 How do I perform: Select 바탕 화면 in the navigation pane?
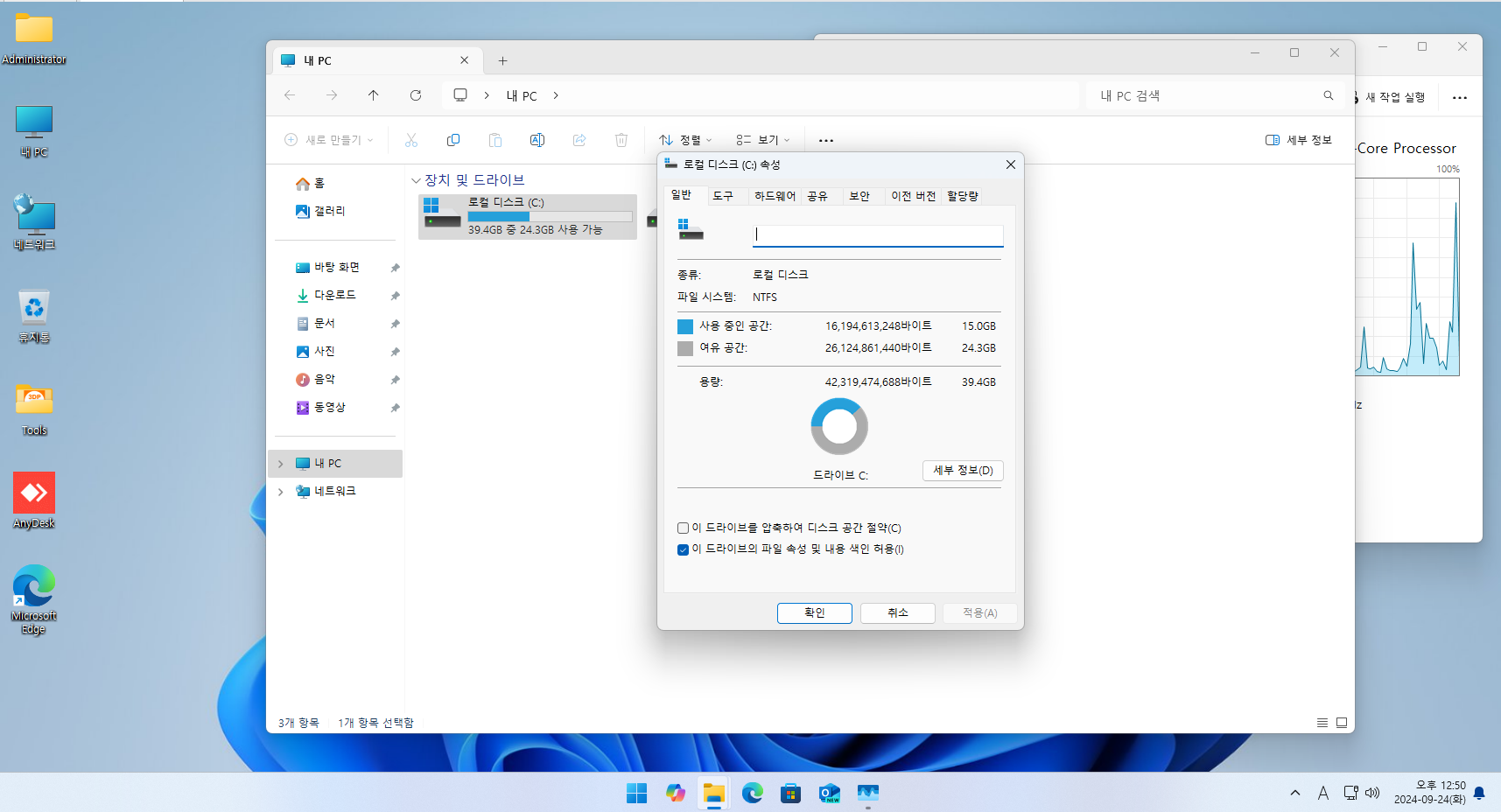(x=337, y=268)
